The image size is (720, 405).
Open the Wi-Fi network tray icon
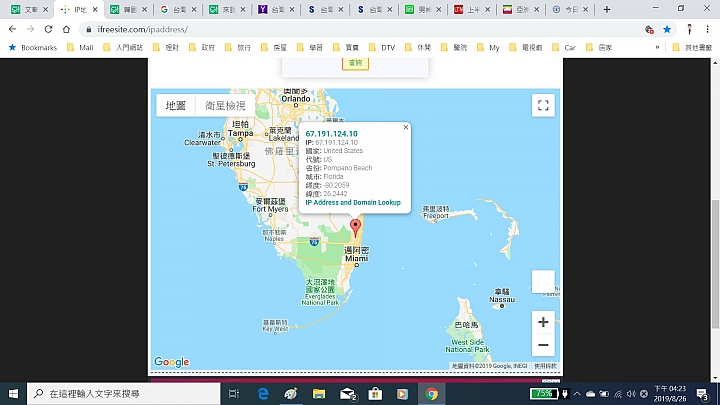[618, 394]
